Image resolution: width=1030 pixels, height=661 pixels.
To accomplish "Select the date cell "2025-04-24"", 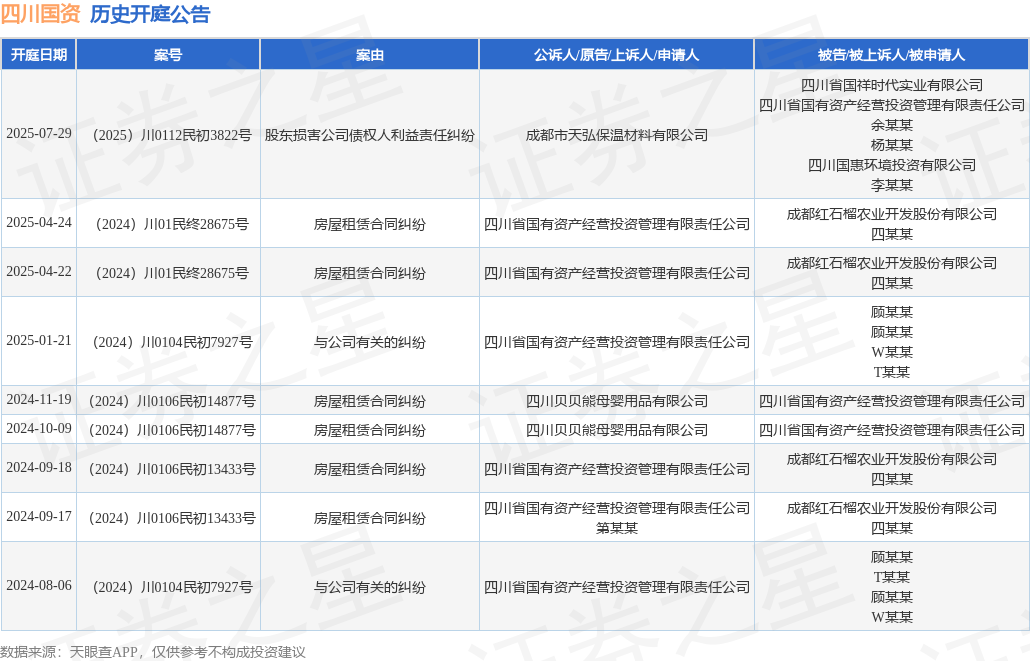I will point(39,223).
